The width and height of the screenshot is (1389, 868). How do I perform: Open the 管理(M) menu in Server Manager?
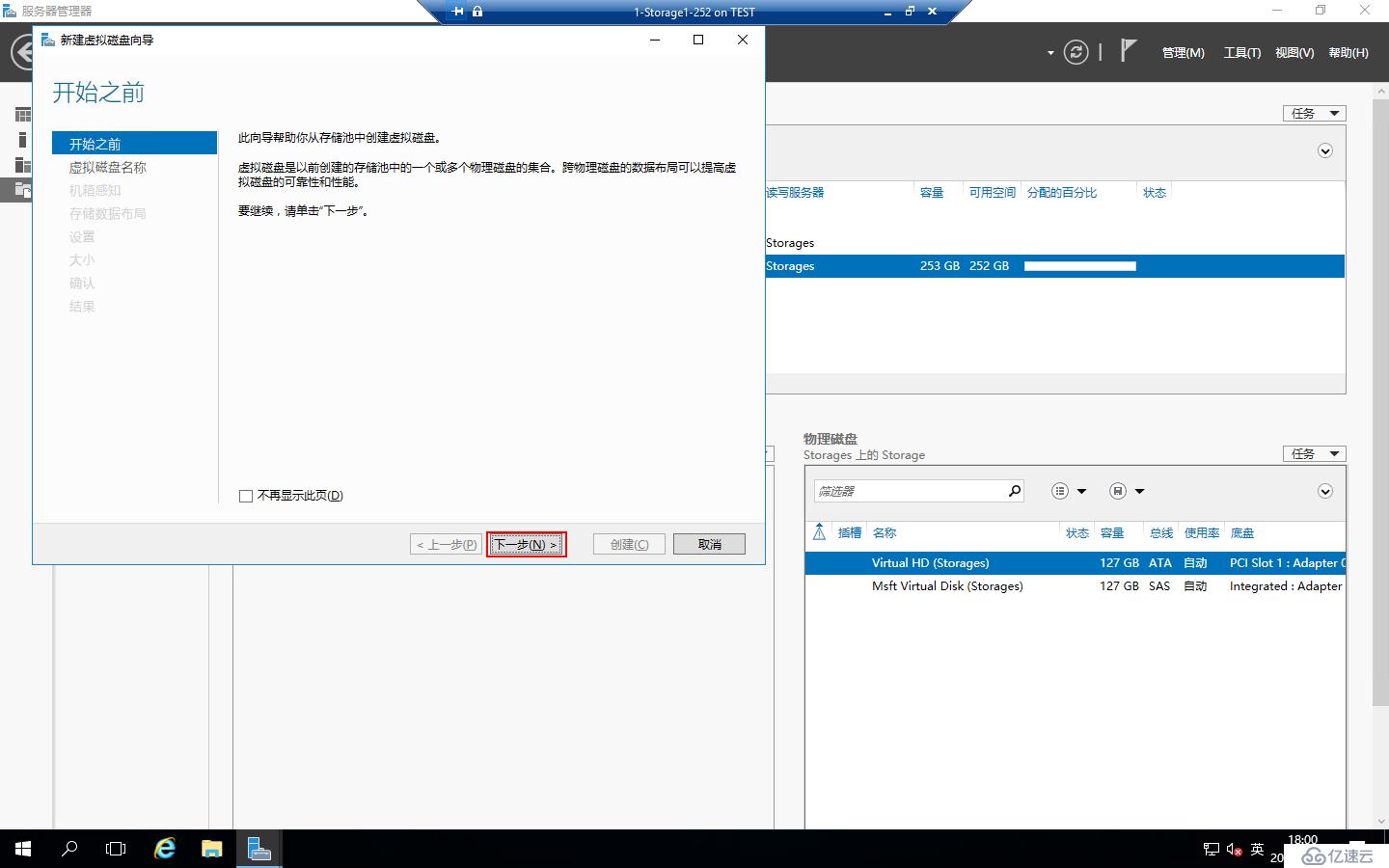click(1183, 52)
